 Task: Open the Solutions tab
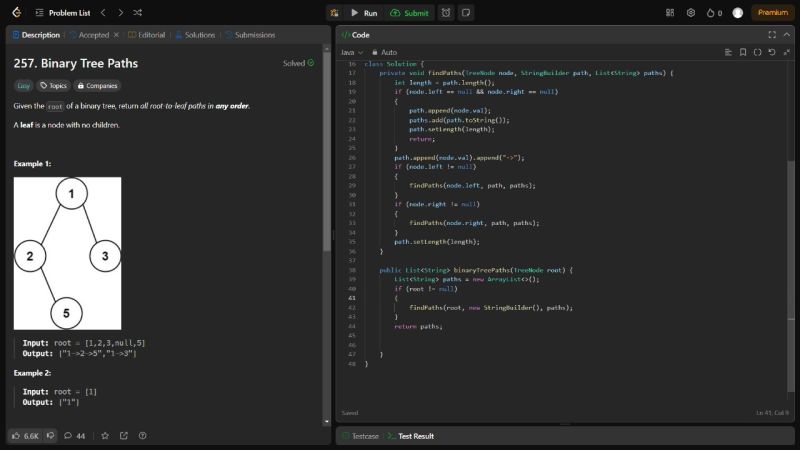click(195, 35)
